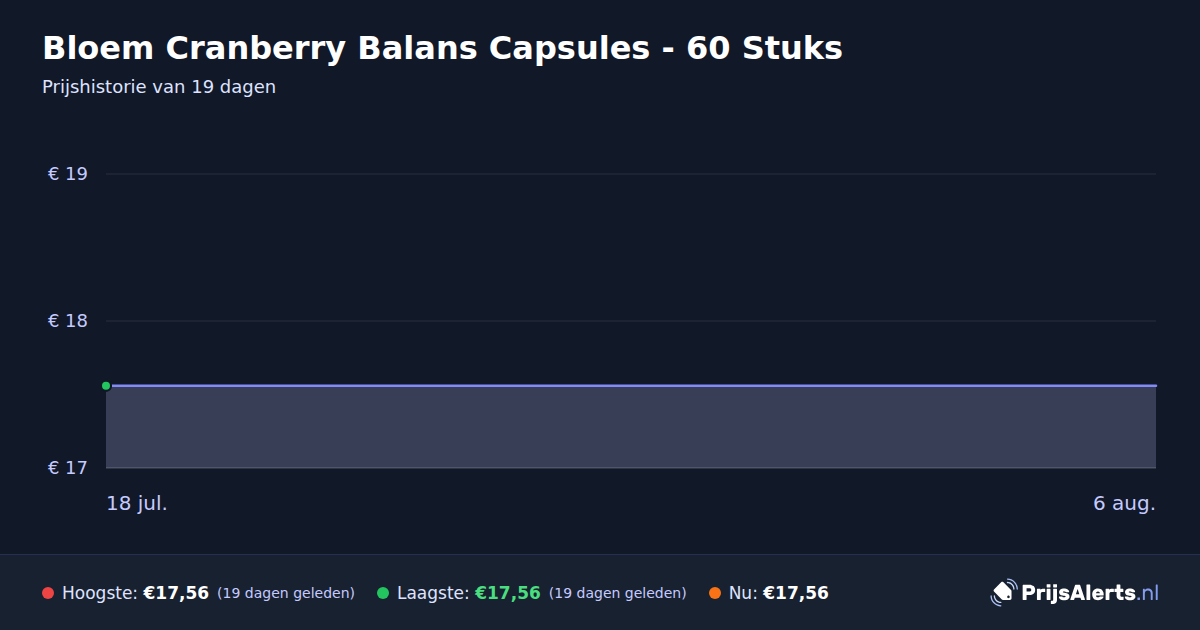Click the 19 dagen geleden note after Laagste
Viewport: 1200px width, 630px height.
click(x=618, y=593)
